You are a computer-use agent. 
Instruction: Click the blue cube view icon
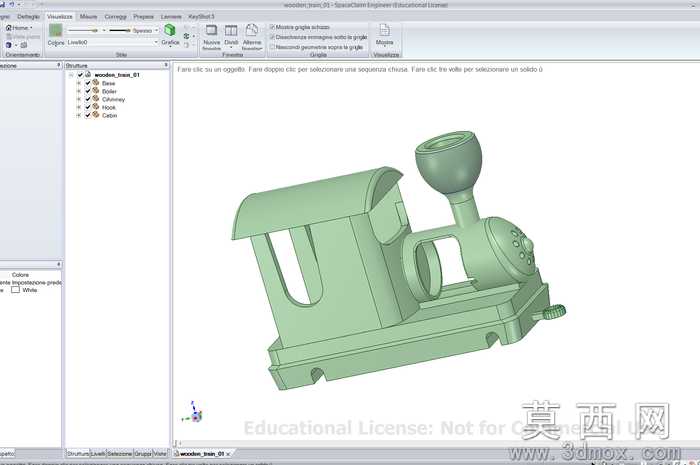coord(8,45)
